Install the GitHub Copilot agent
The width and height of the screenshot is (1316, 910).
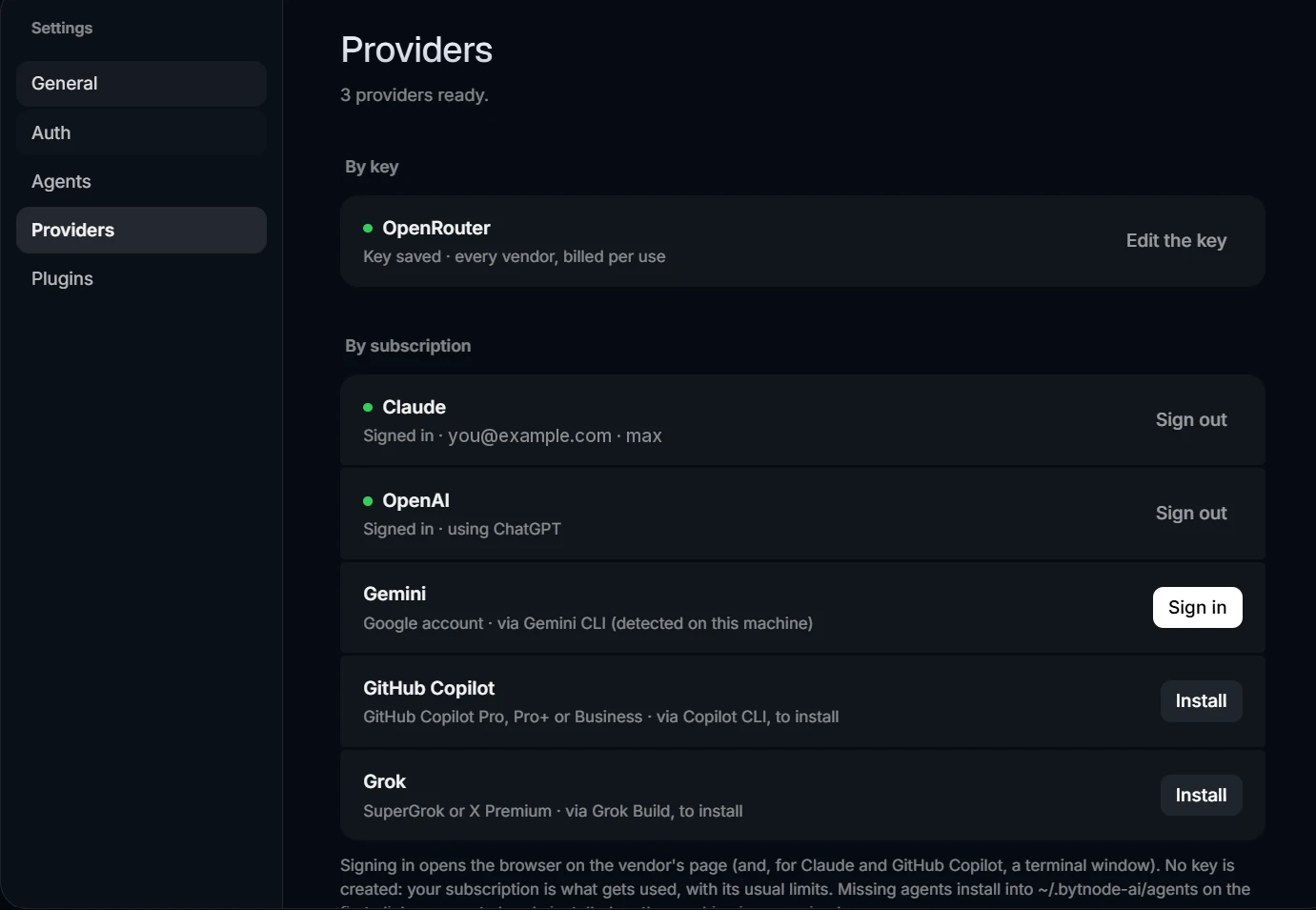[1202, 701]
